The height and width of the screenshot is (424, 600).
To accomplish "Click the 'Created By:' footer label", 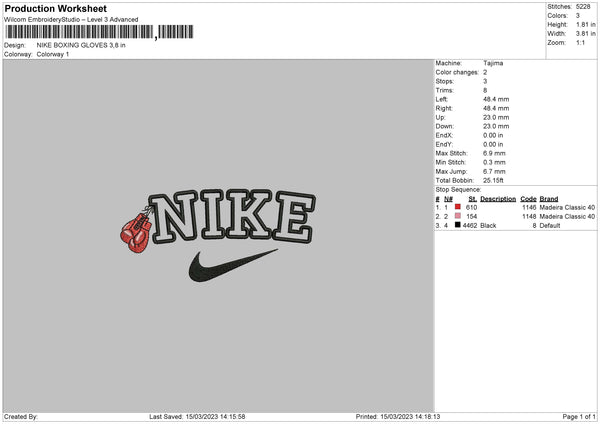I will click(21, 416).
